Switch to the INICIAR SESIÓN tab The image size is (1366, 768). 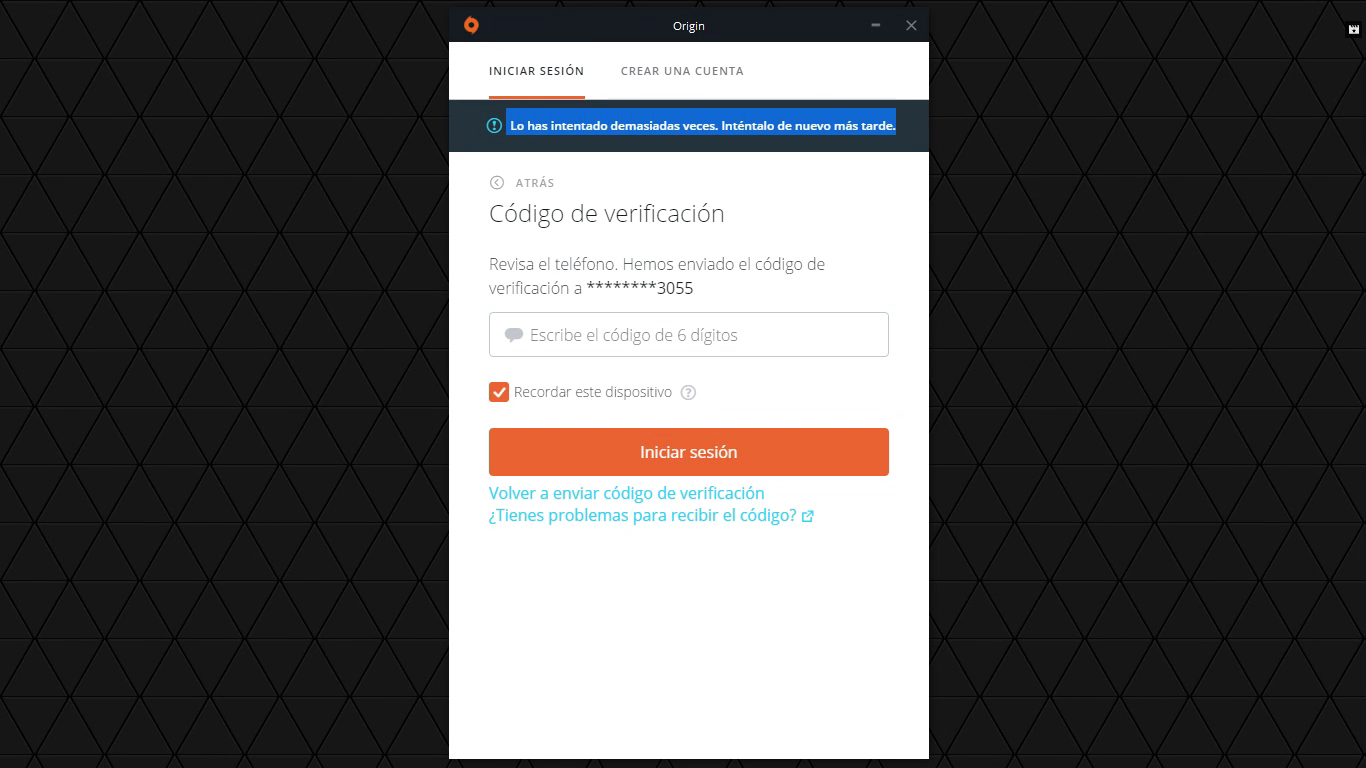[536, 71]
